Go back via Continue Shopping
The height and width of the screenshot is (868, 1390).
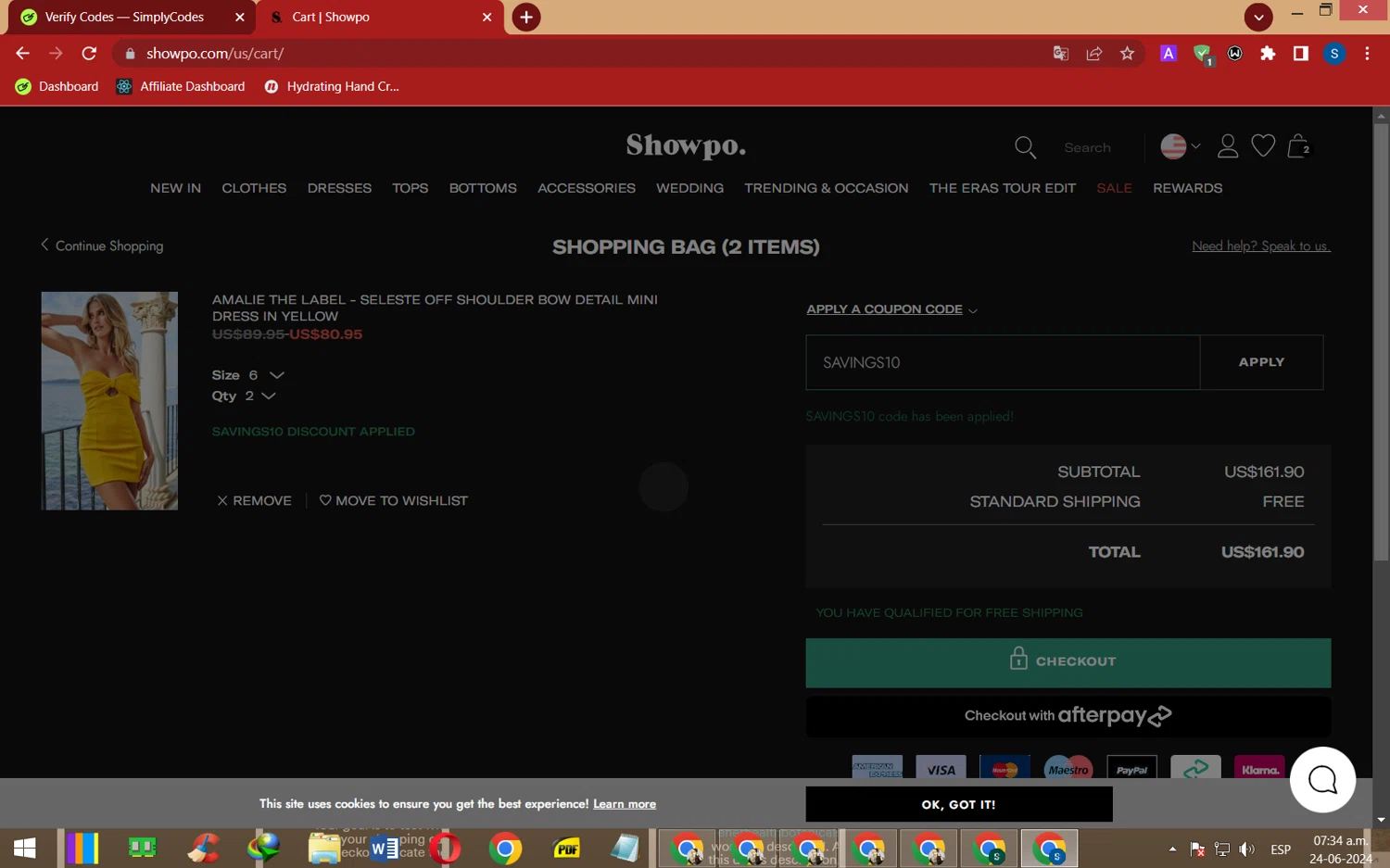(x=102, y=245)
